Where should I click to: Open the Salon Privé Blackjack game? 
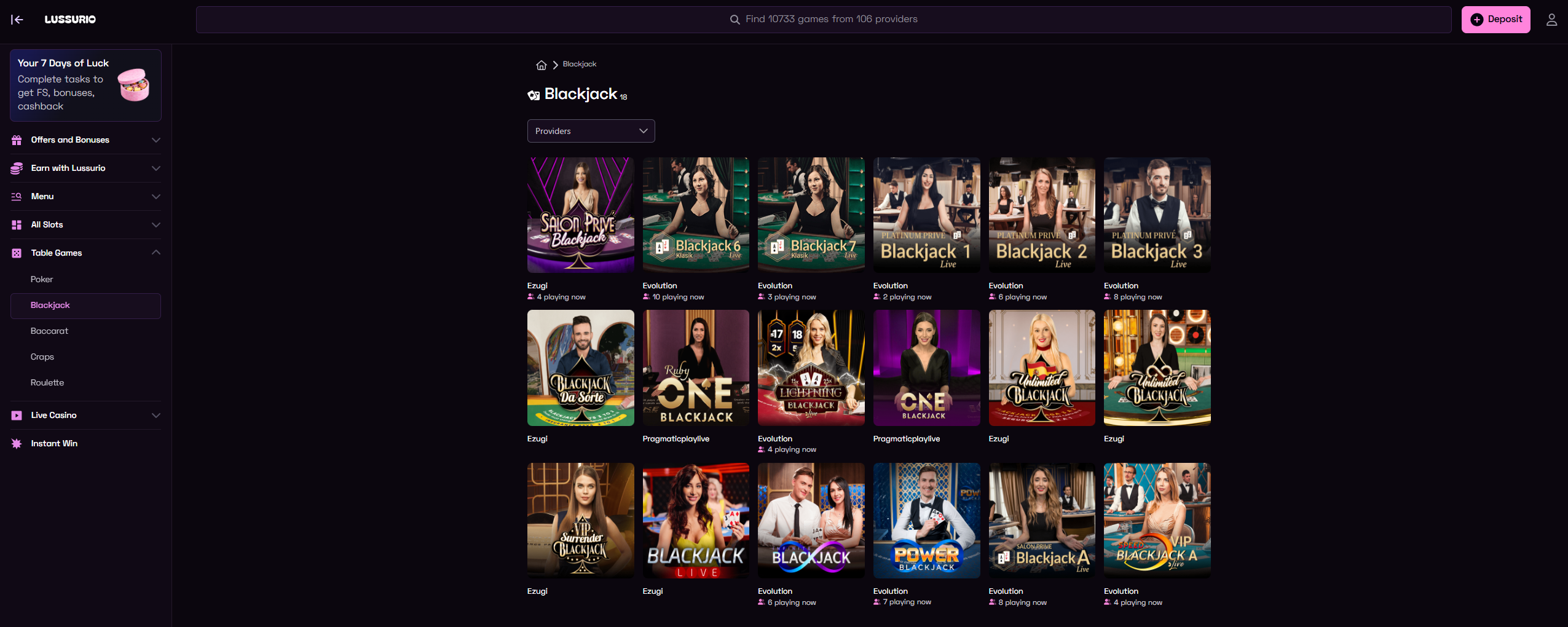click(580, 215)
